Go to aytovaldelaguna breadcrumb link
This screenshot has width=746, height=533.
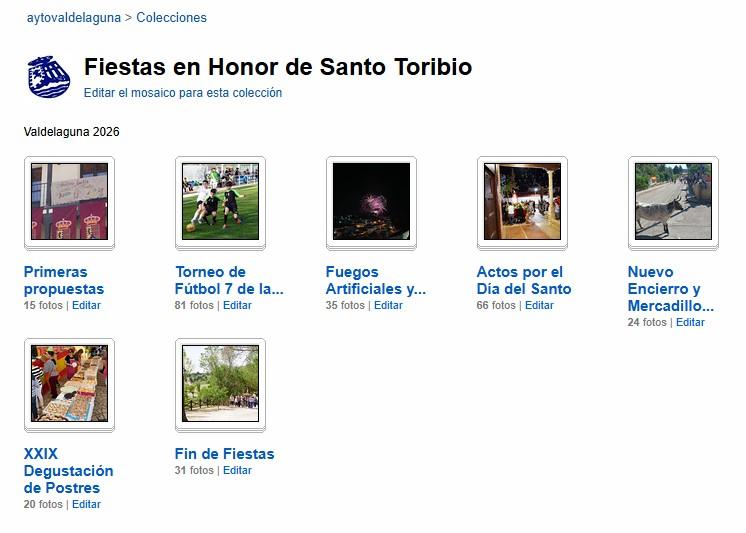[74, 18]
